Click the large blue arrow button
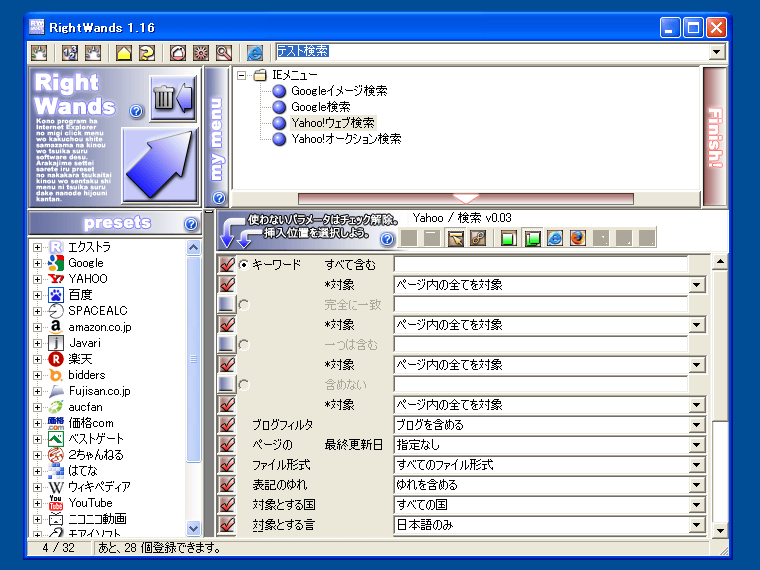Screen dimensions: 760x570 click(160, 165)
